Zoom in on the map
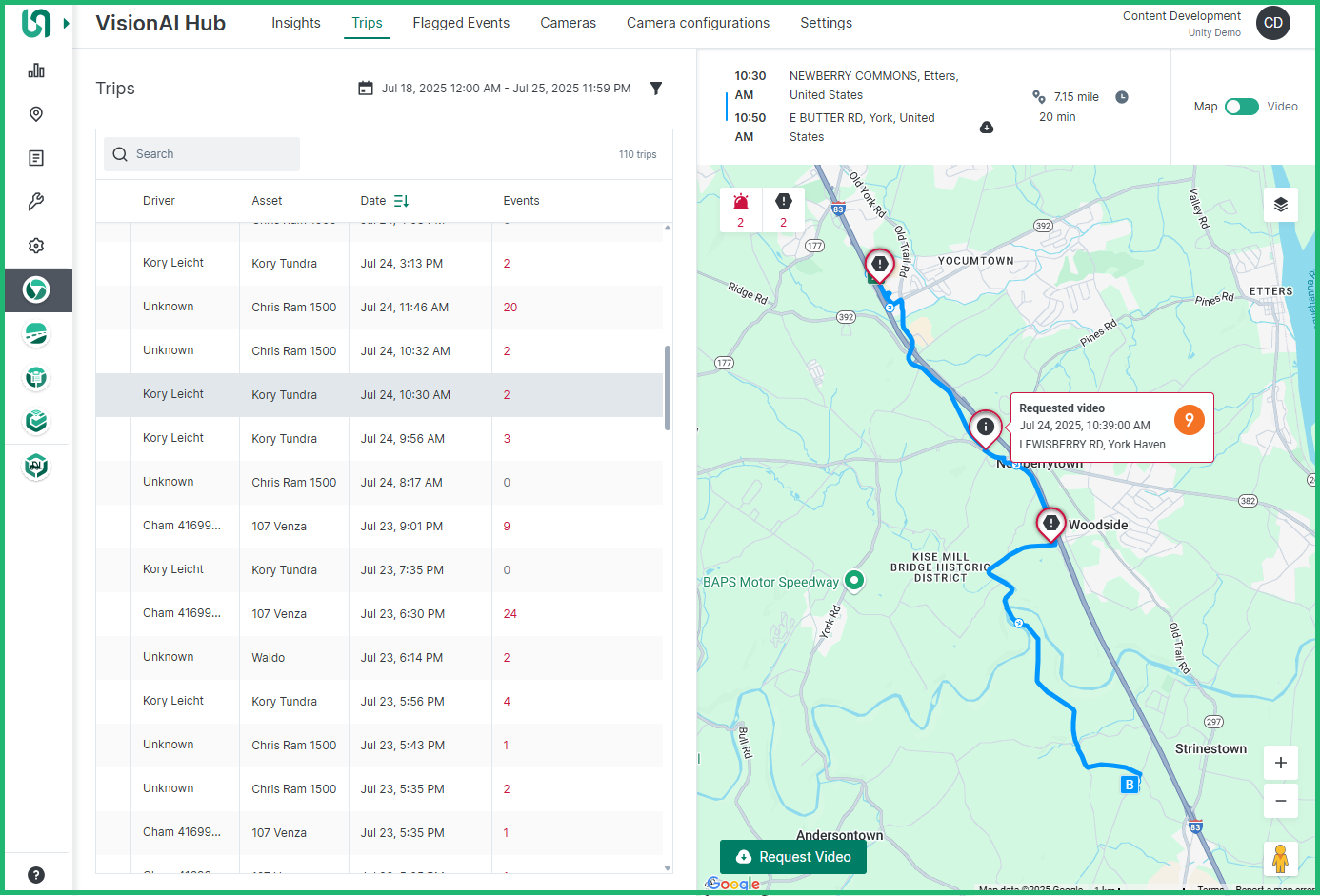 pyautogui.click(x=1280, y=763)
